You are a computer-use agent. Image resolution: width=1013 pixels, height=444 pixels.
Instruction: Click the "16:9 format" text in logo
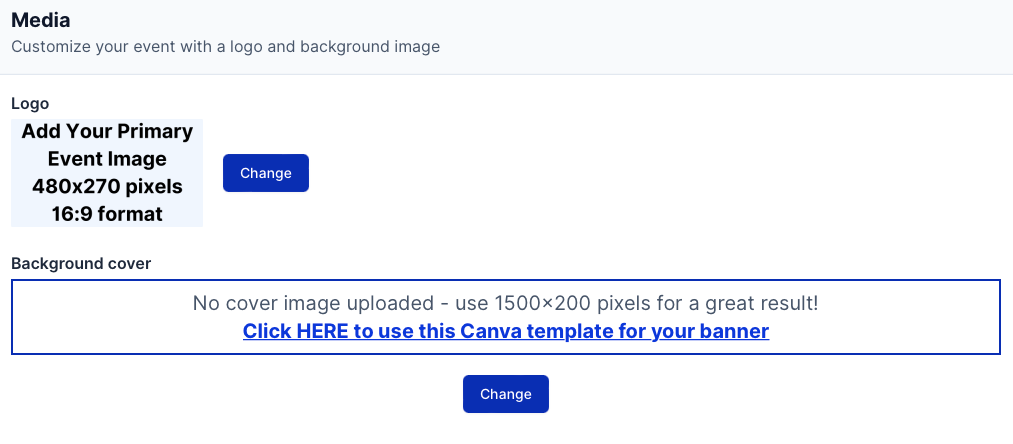tap(107, 213)
